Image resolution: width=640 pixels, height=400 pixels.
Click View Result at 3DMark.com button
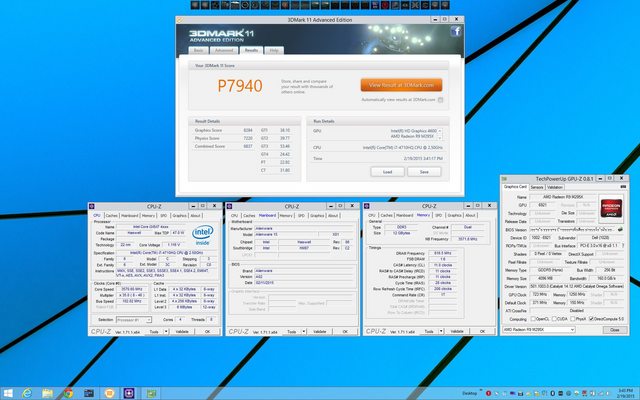pos(401,85)
